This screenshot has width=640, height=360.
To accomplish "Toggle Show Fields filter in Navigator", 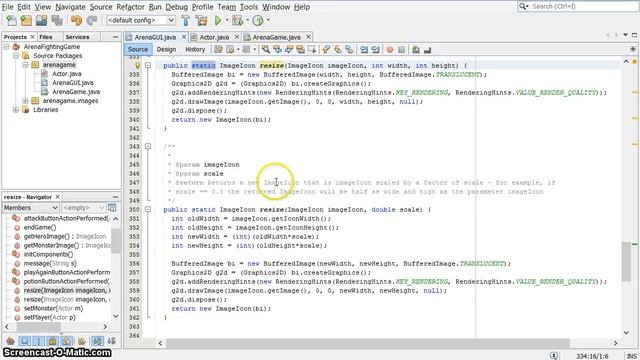I will pos(24,341).
